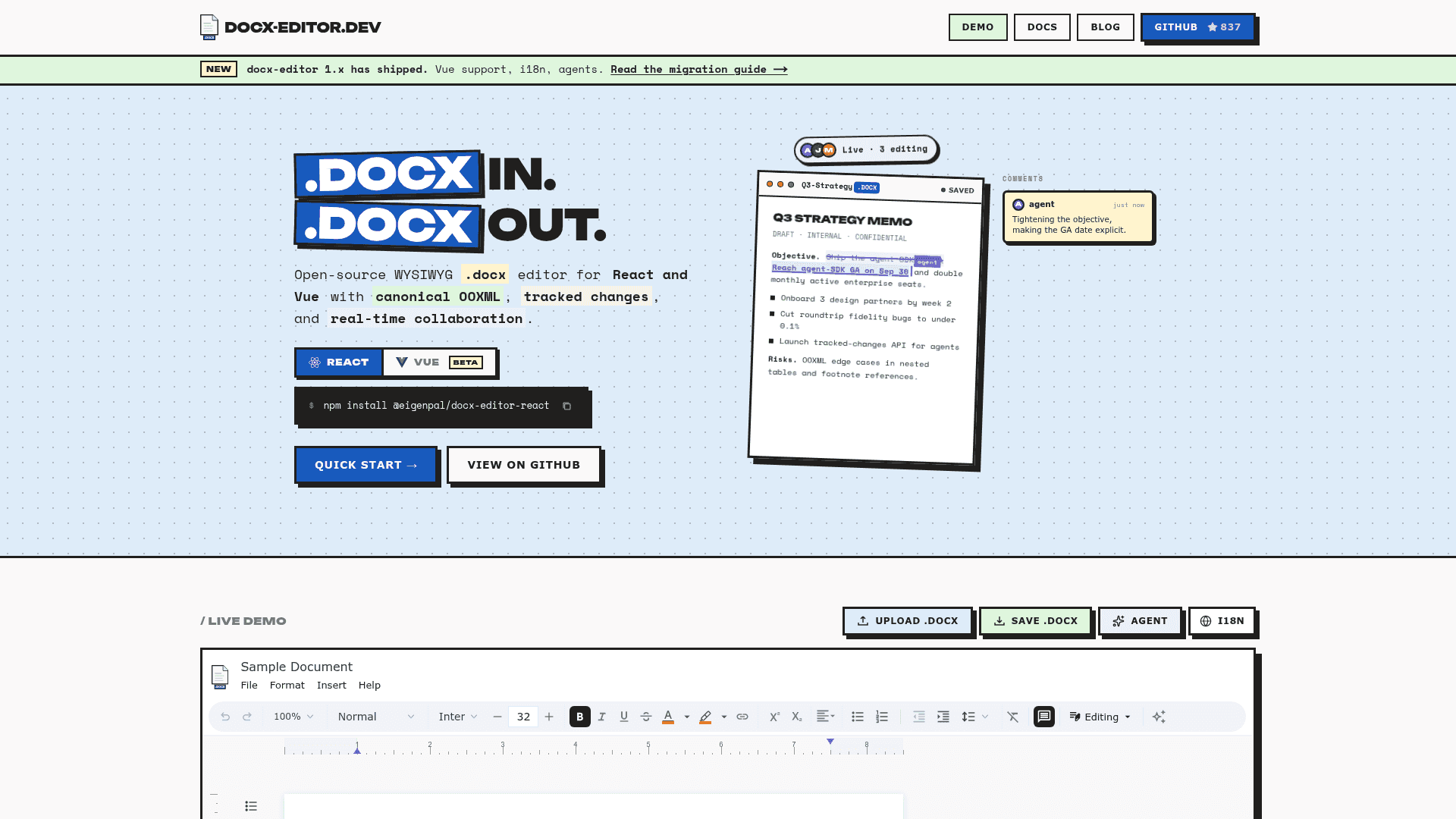Click the Quick Start button
This screenshot has width=1456, height=819.
click(x=366, y=465)
